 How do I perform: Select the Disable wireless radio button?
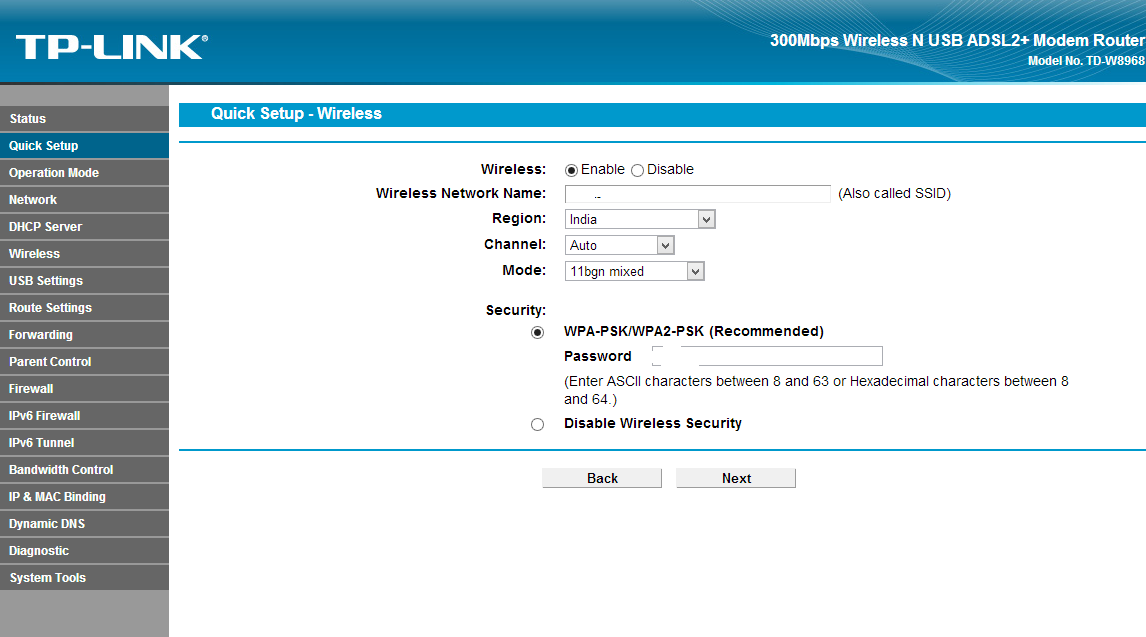pos(637,170)
